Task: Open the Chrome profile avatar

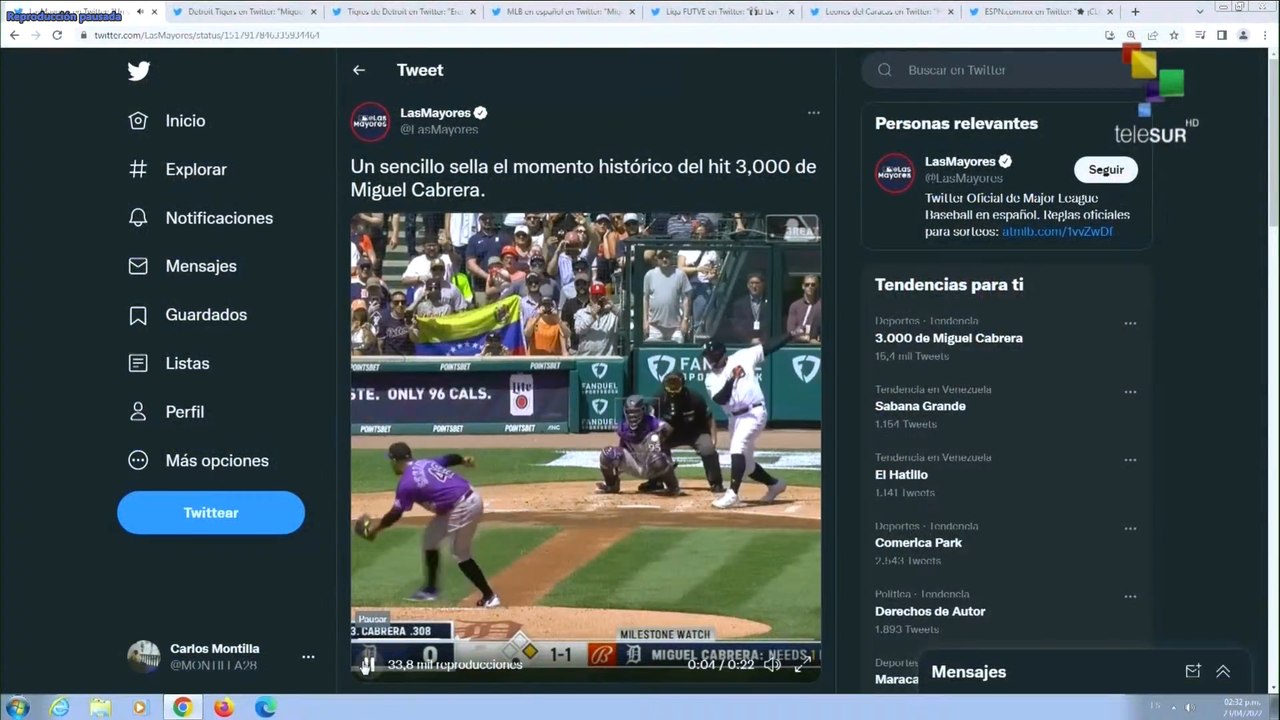Action: point(1243,35)
